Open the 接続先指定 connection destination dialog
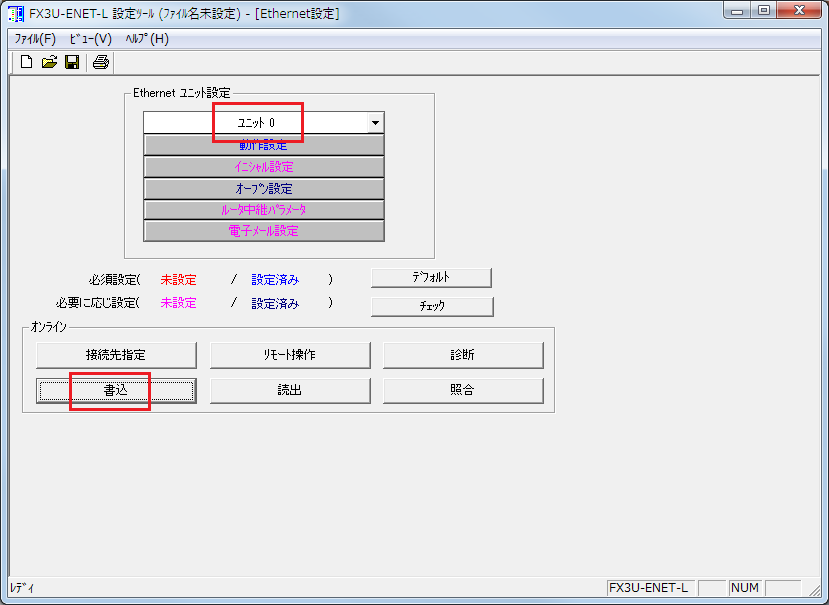The height and width of the screenshot is (605, 829). [x=116, y=355]
